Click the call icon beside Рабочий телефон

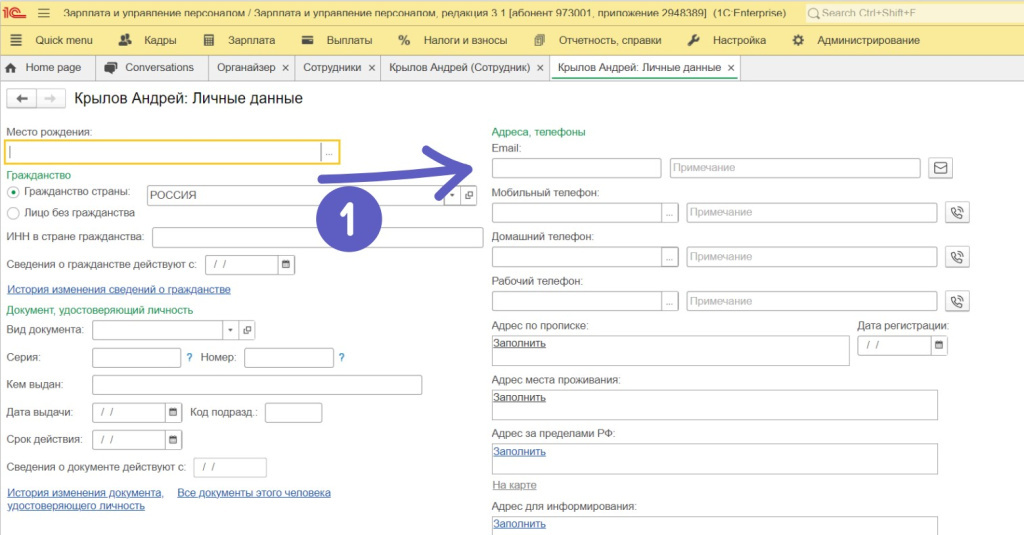(958, 301)
